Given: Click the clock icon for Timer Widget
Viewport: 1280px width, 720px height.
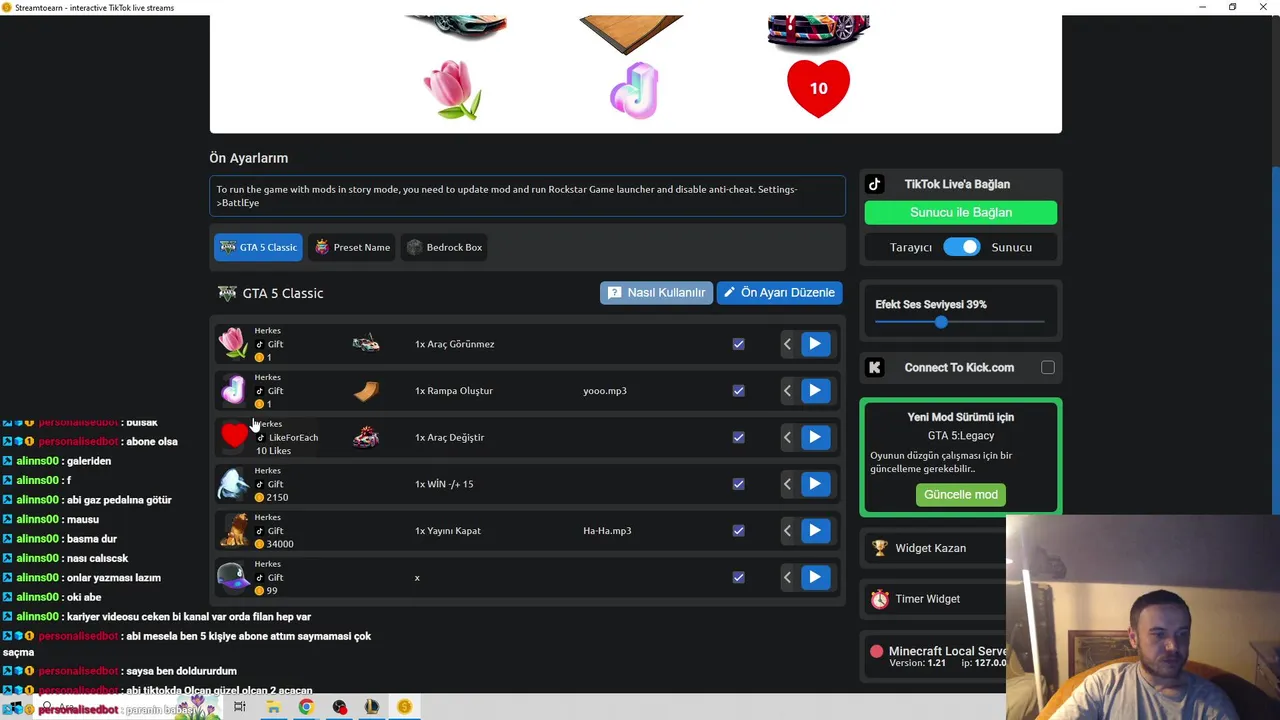Looking at the screenshot, I should 879,599.
